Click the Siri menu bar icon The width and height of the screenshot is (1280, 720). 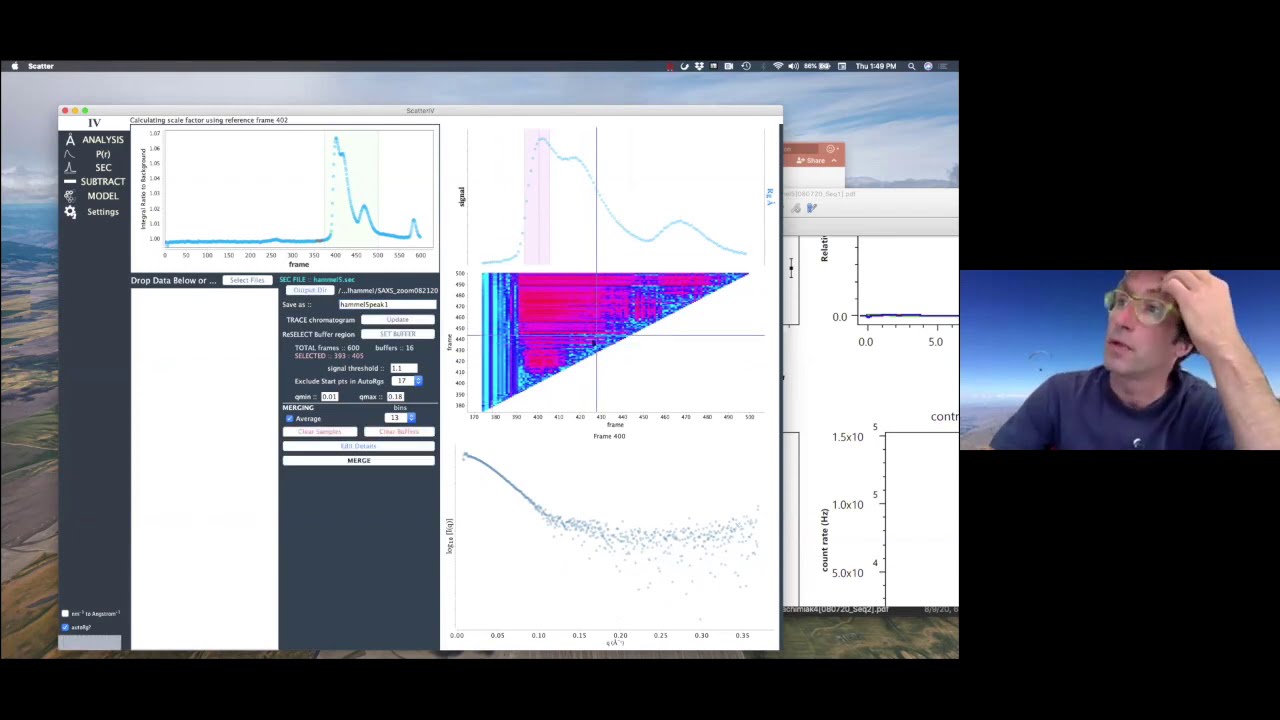tap(928, 66)
